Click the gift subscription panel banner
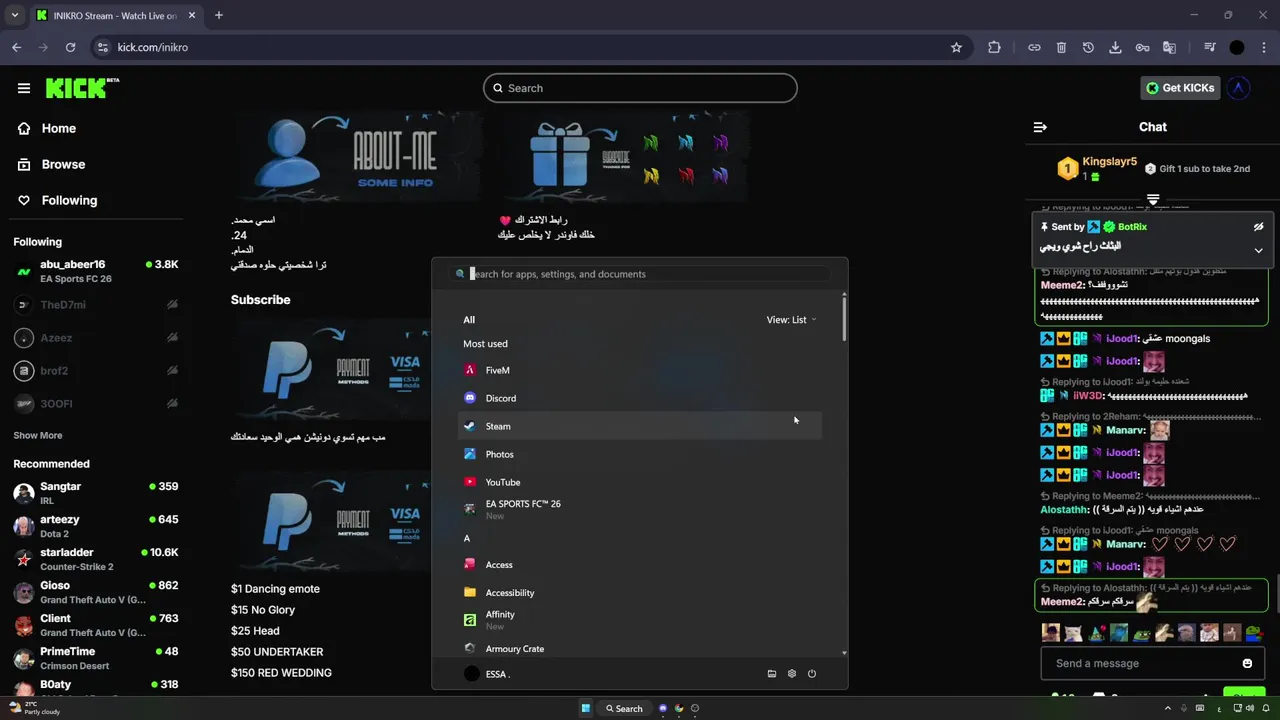 tap(623, 157)
